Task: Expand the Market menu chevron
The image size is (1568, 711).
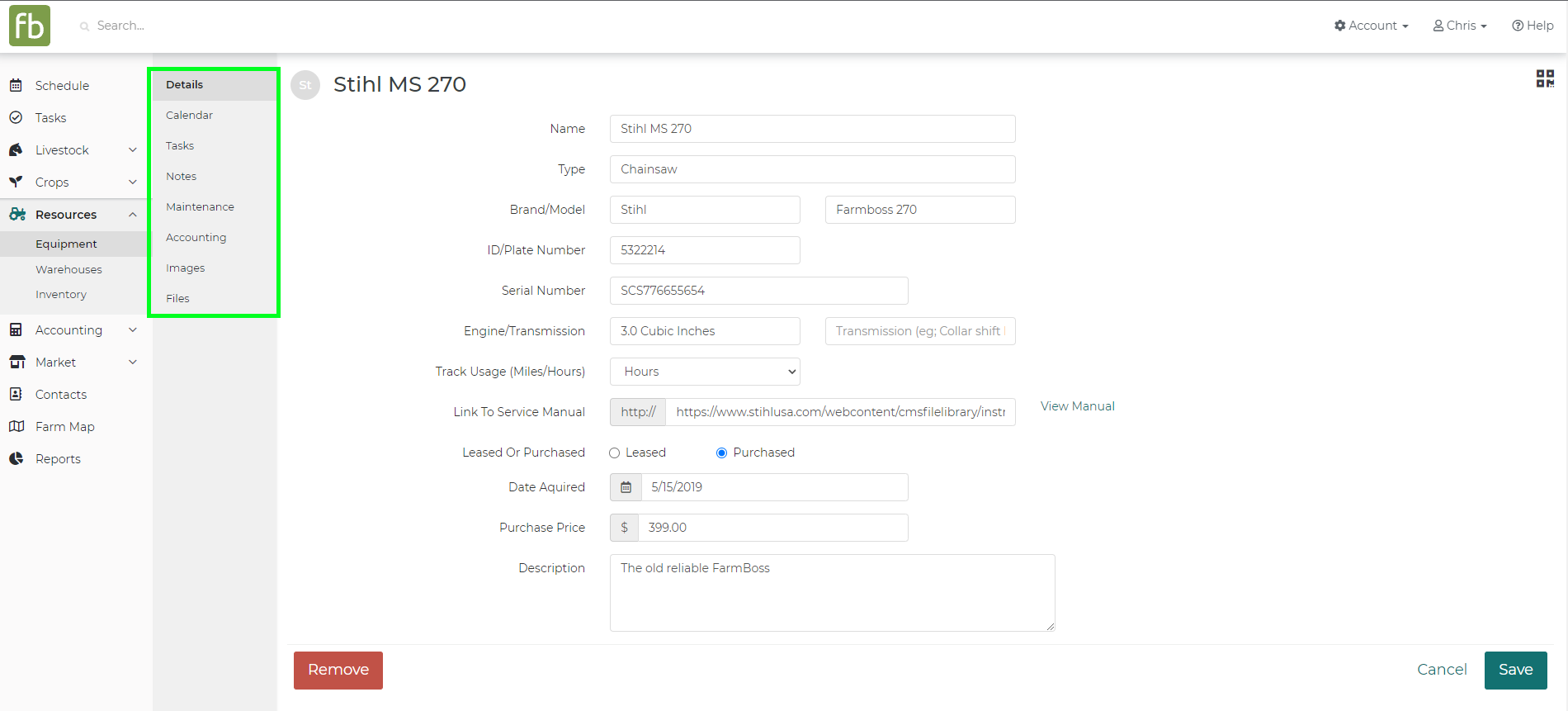Action: point(133,362)
